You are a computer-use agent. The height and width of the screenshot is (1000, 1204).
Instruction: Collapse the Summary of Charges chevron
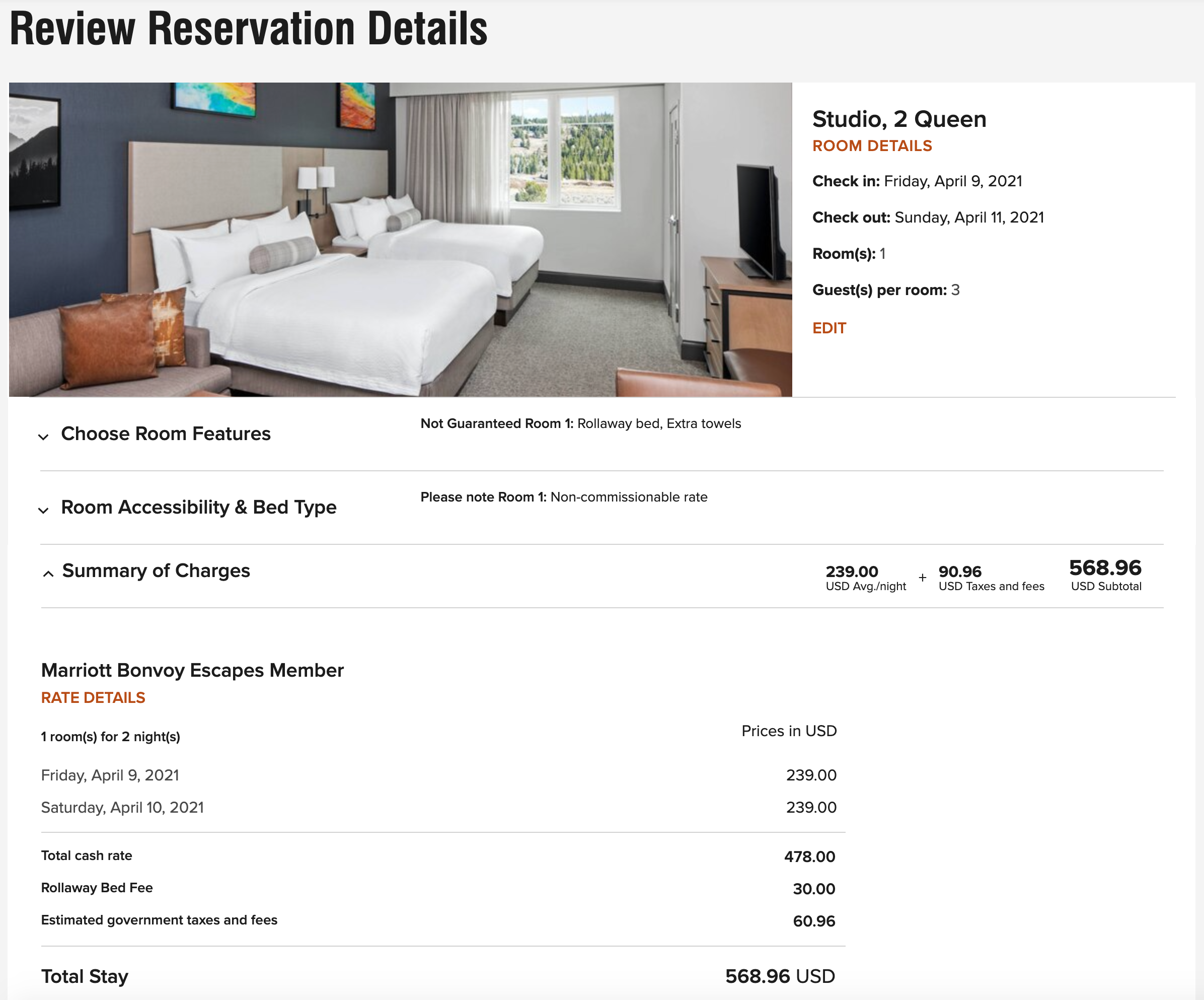(x=49, y=574)
